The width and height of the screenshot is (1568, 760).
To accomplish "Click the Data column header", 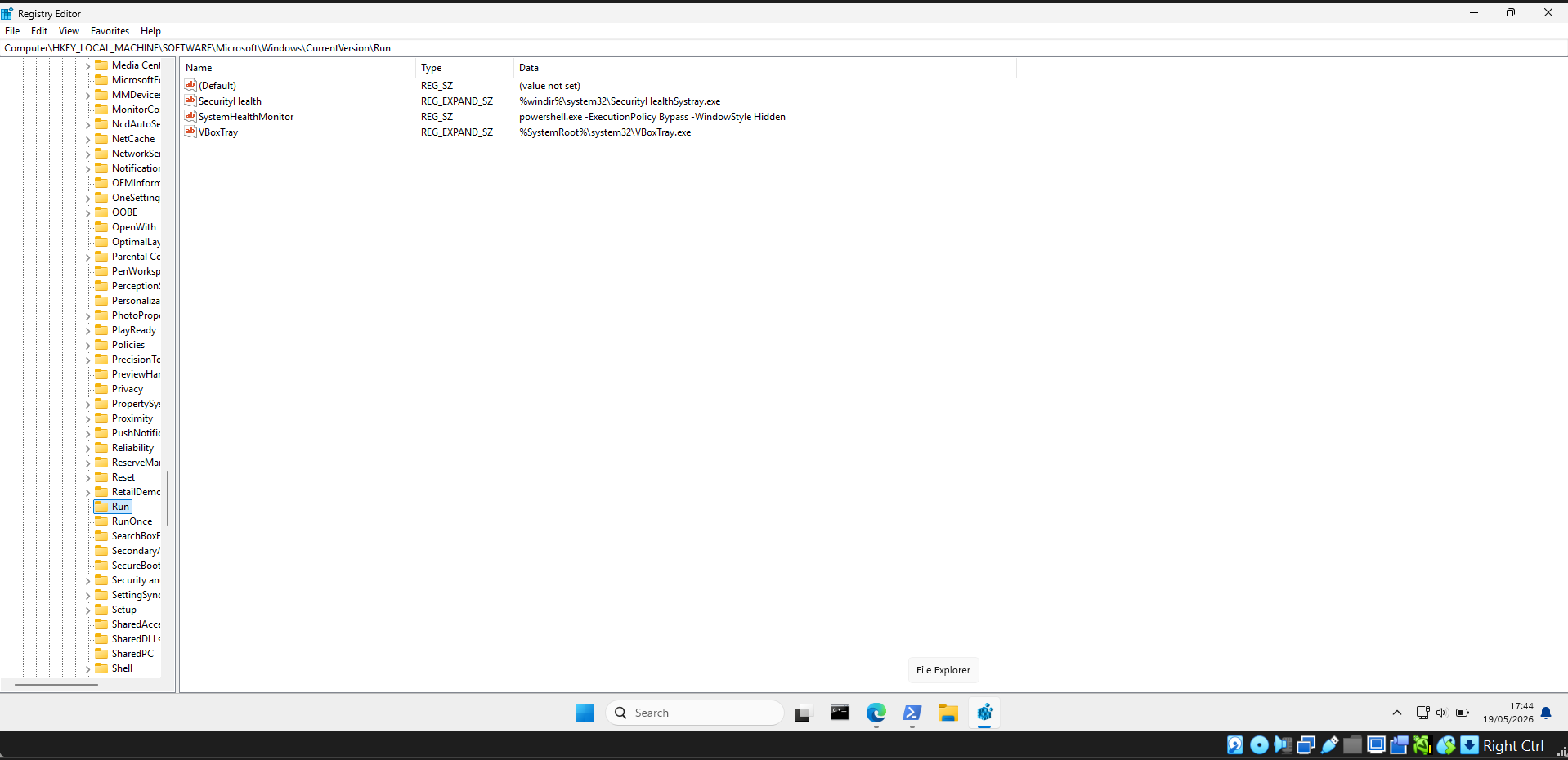I will point(765,68).
